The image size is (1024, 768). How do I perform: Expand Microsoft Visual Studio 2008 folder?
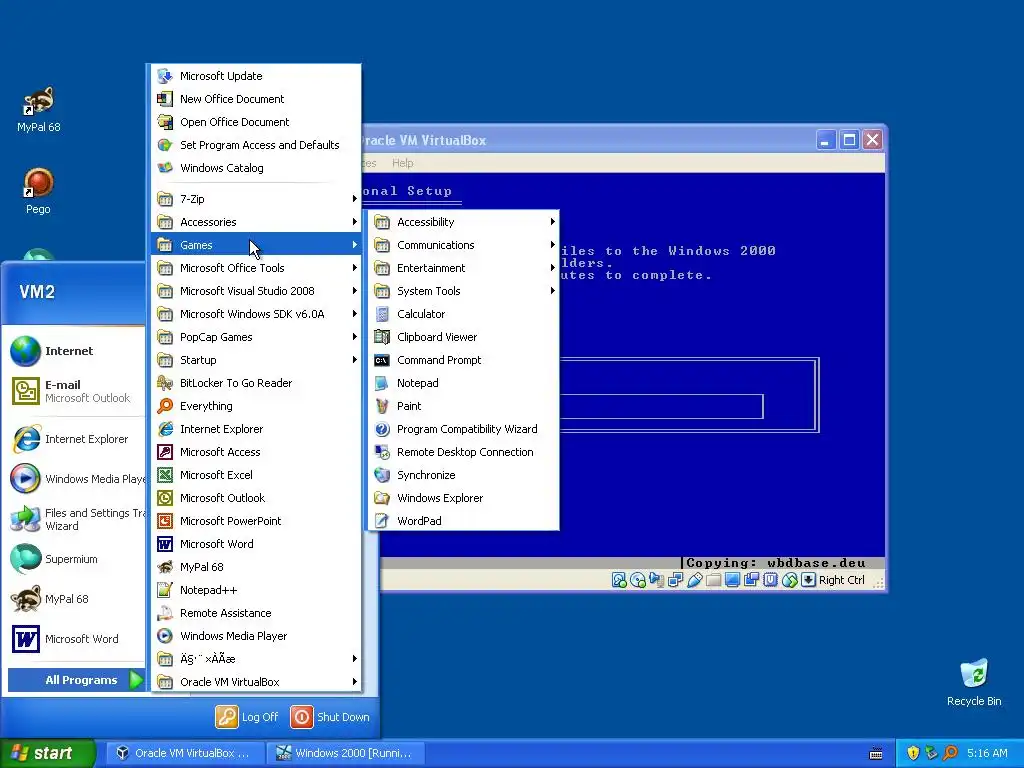(x=256, y=291)
